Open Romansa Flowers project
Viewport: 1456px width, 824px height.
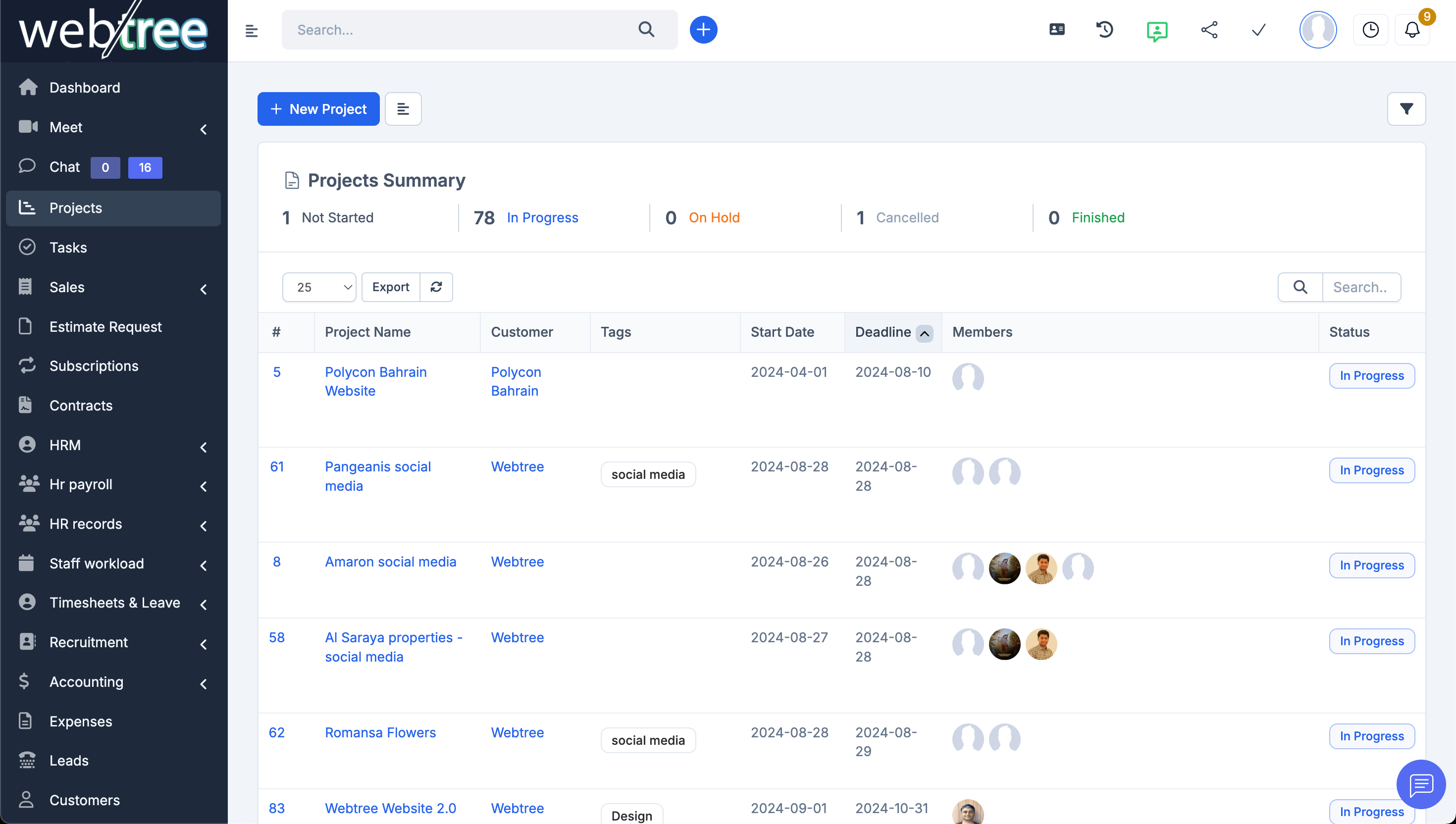(x=380, y=732)
